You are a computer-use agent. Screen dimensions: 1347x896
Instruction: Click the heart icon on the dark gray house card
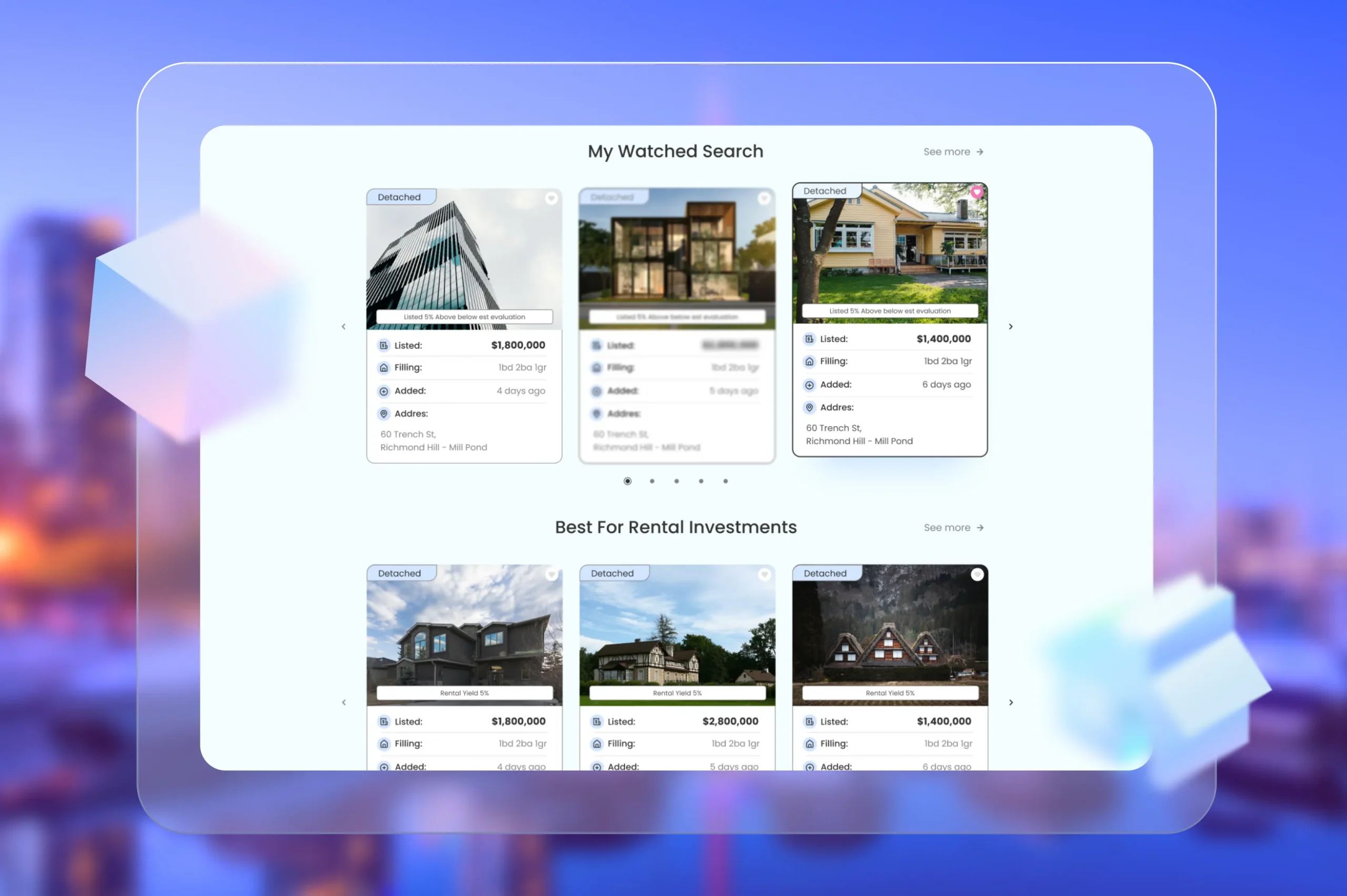tap(551, 575)
